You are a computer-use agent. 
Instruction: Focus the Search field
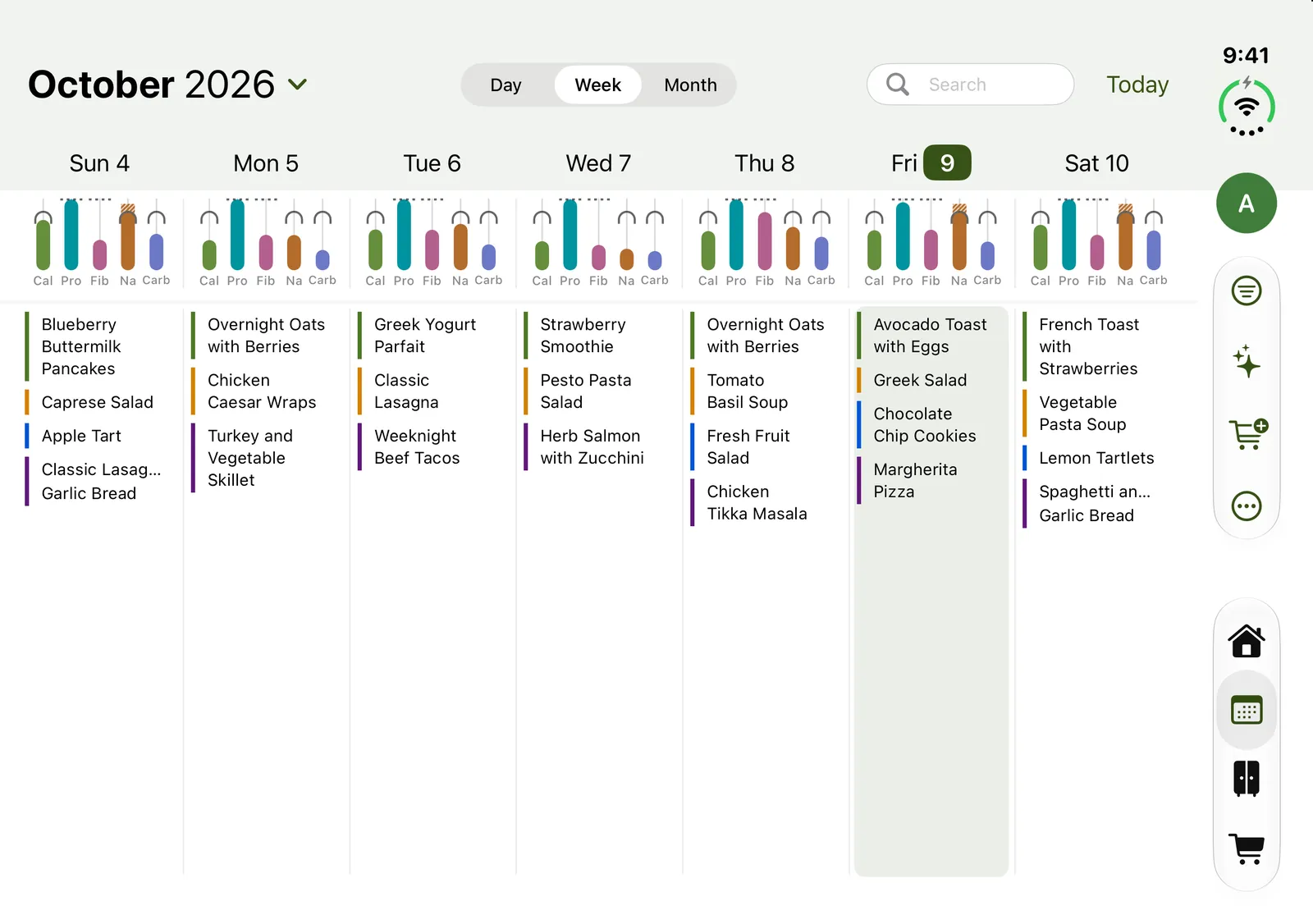(970, 85)
